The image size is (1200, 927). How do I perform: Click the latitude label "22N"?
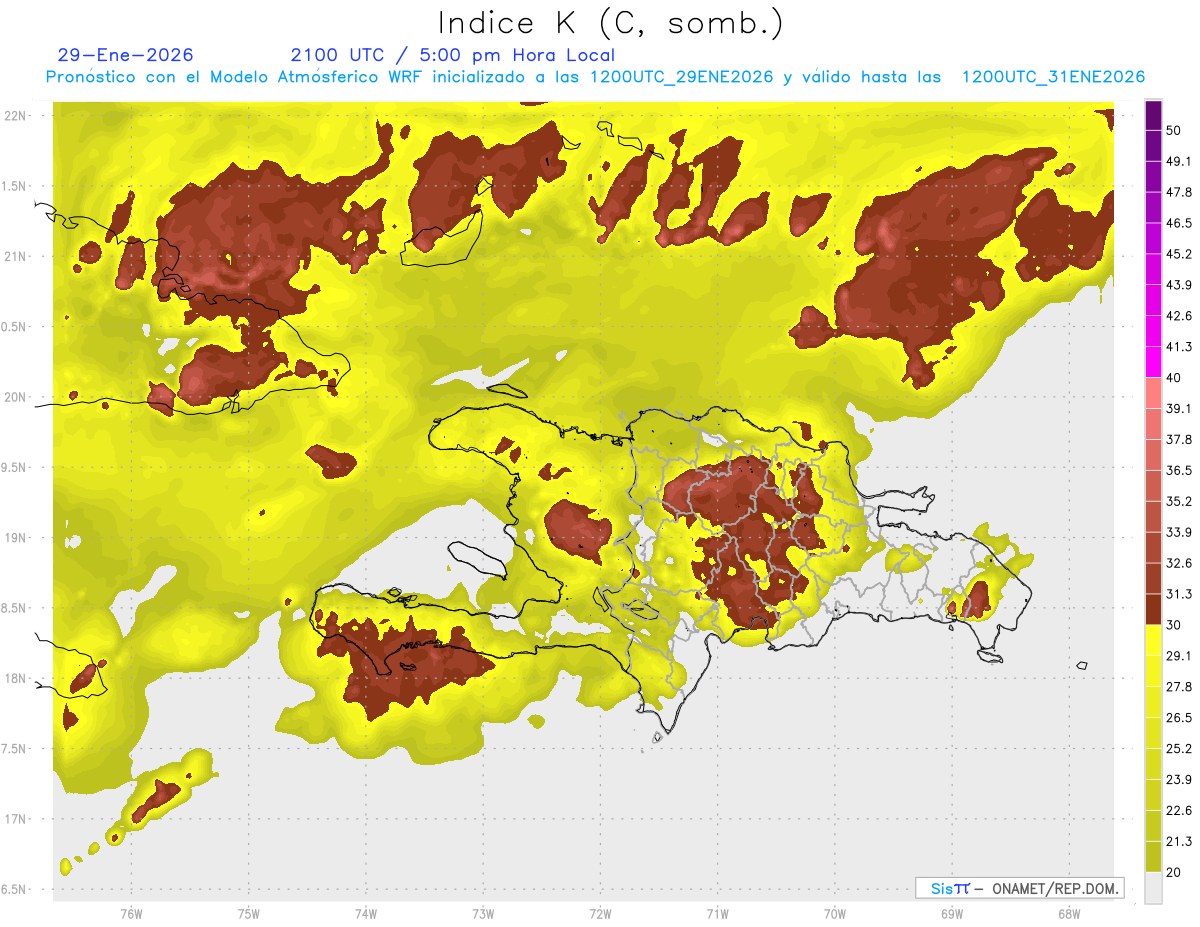(x=16, y=116)
